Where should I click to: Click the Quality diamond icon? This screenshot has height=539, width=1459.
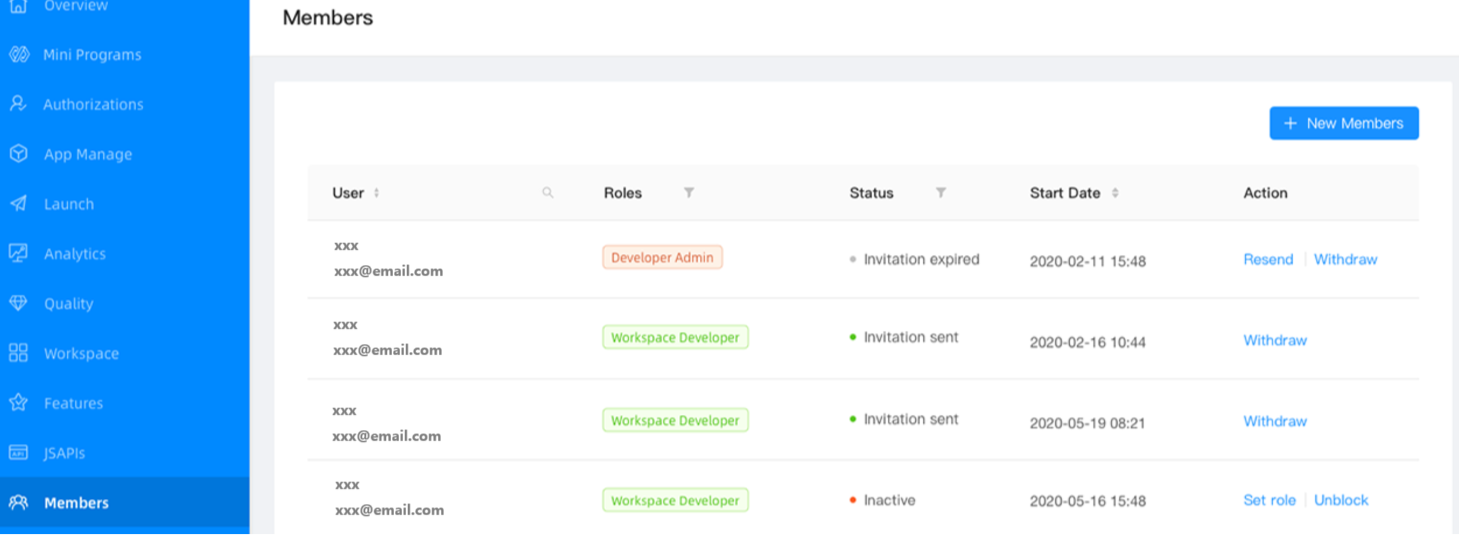(x=18, y=303)
